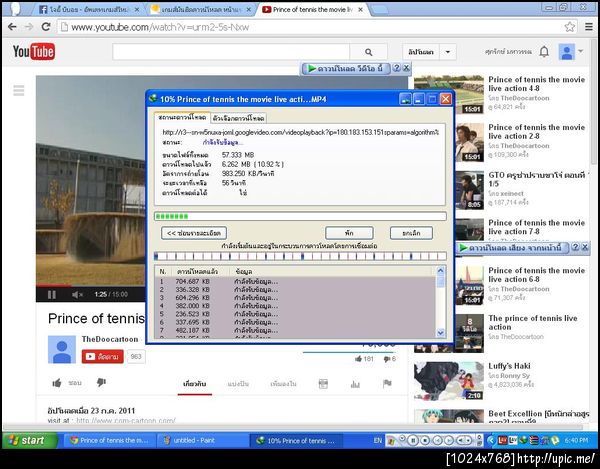
Task: Click the Windows start button
Action: click(30, 440)
